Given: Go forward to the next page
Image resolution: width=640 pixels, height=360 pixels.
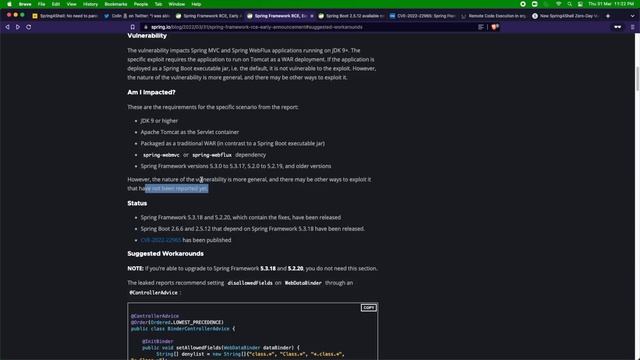Looking at the screenshot, I should [x=18, y=27].
